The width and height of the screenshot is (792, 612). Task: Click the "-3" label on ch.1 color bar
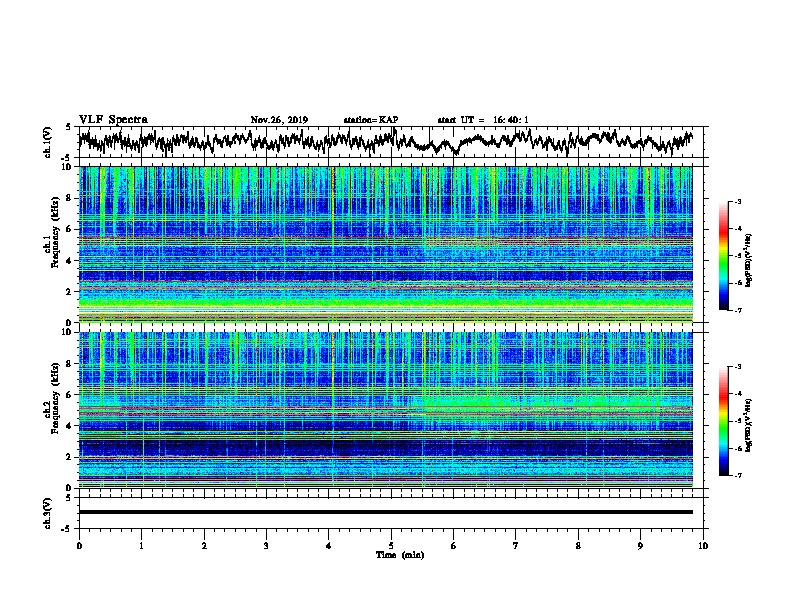[x=737, y=202]
